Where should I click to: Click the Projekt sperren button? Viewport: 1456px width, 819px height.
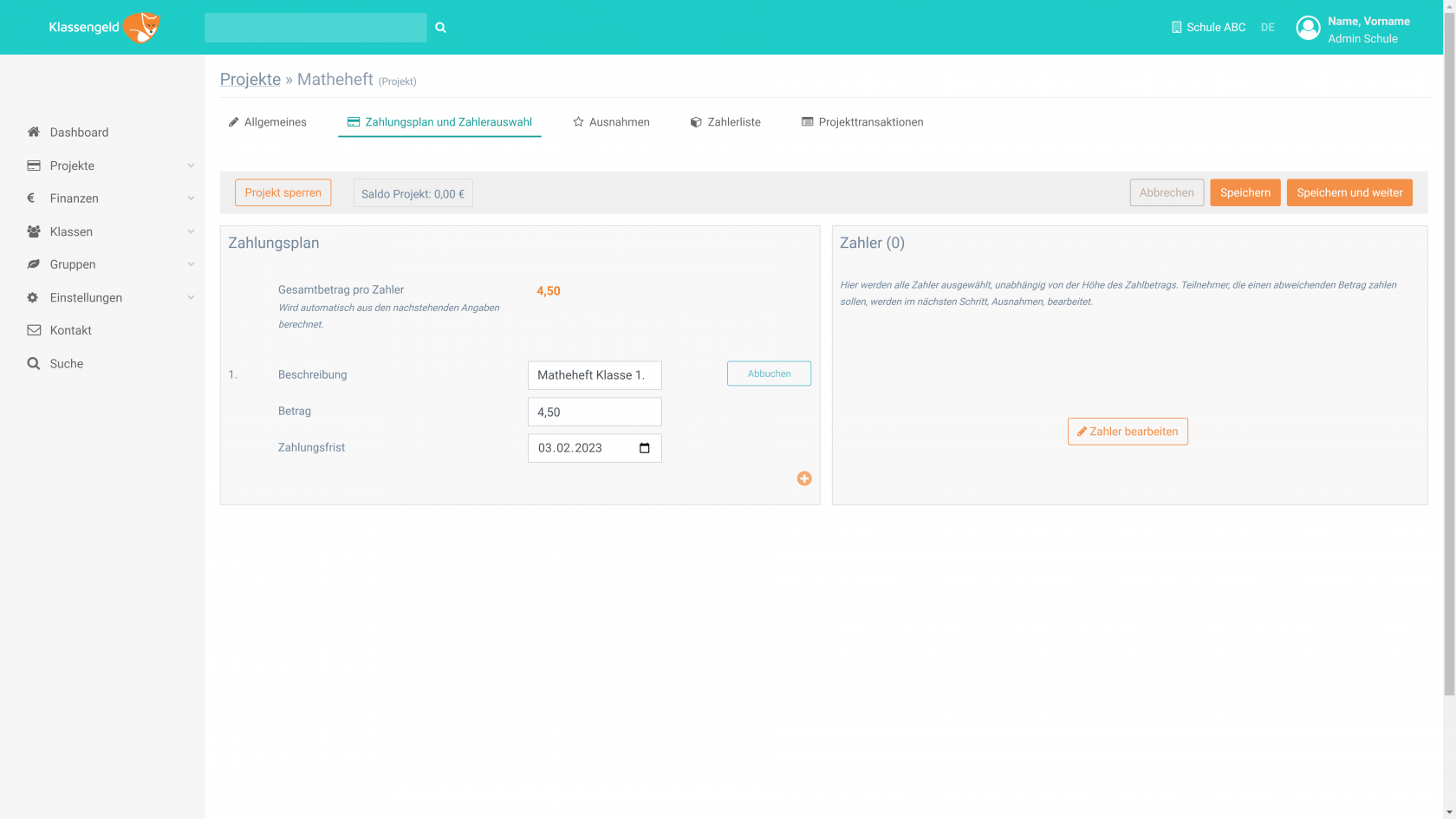point(283,192)
